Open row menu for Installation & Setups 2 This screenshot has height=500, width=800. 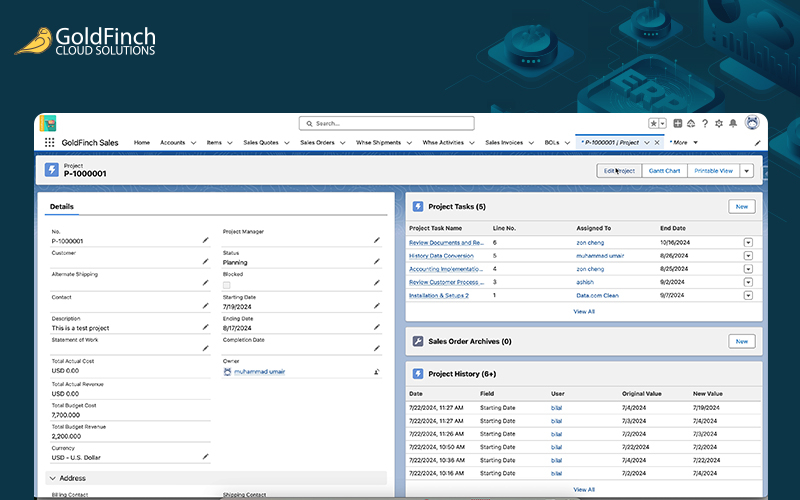pyautogui.click(x=748, y=295)
